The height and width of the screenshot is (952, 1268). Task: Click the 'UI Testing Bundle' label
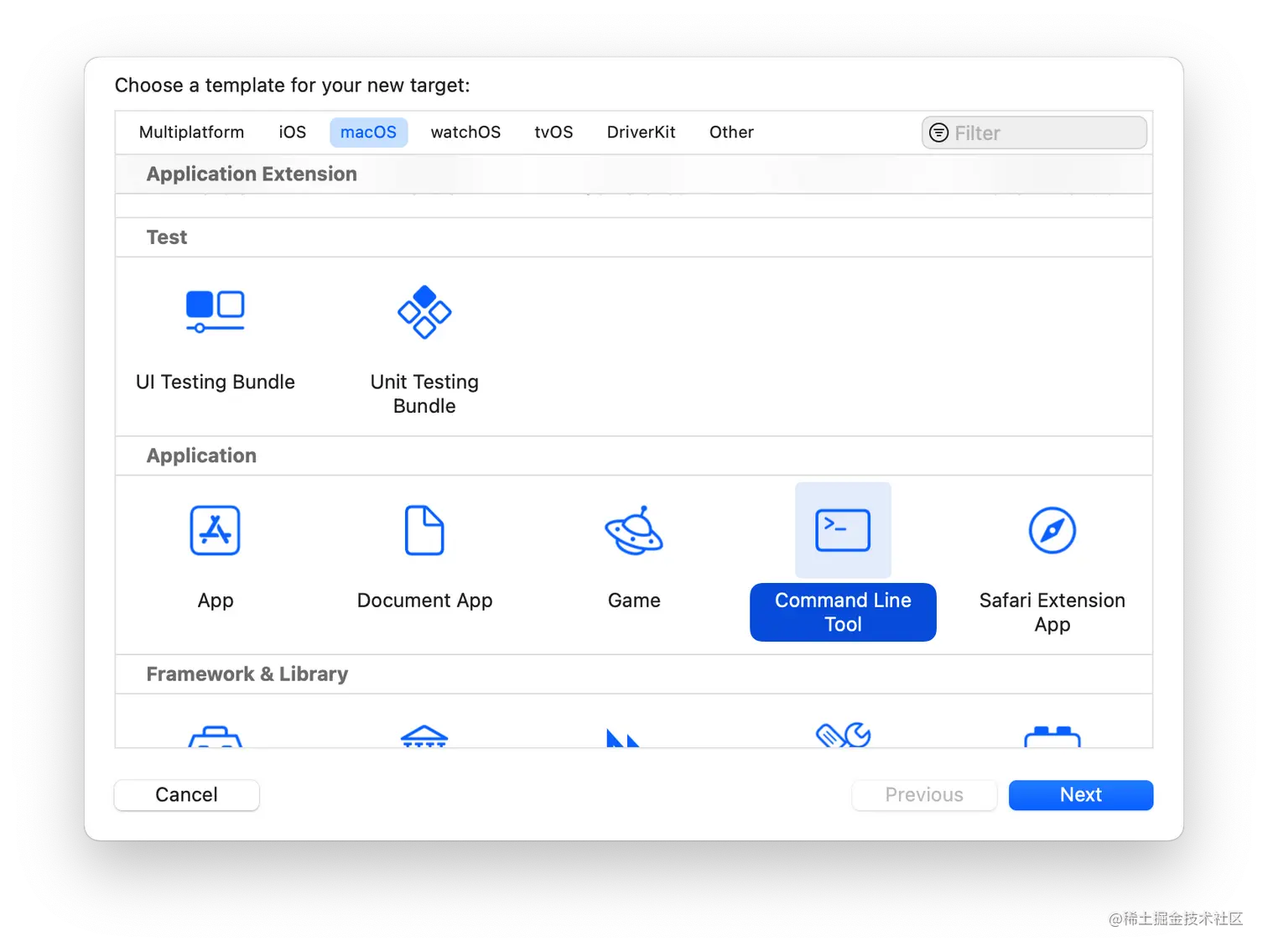[x=216, y=382]
